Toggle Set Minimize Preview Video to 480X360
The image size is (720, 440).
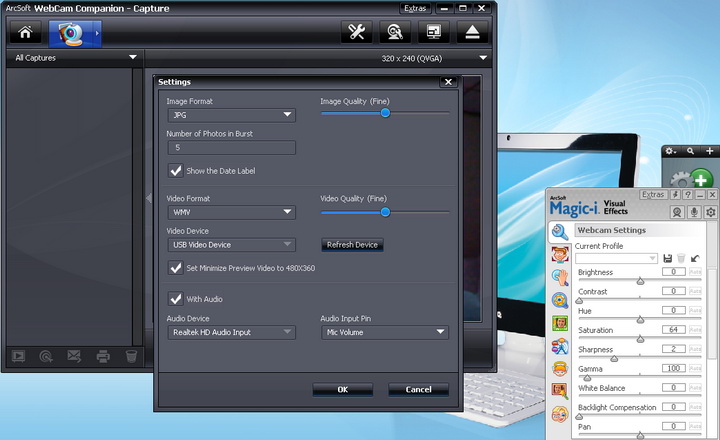(175, 268)
